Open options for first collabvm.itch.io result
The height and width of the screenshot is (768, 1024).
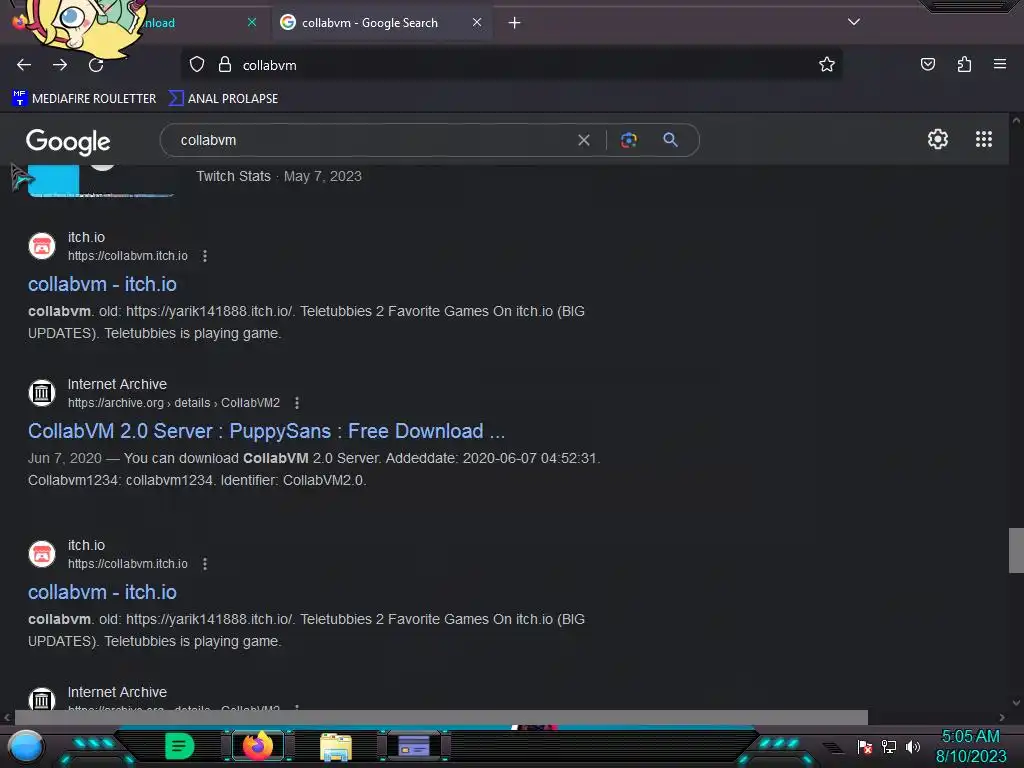click(205, 256)
